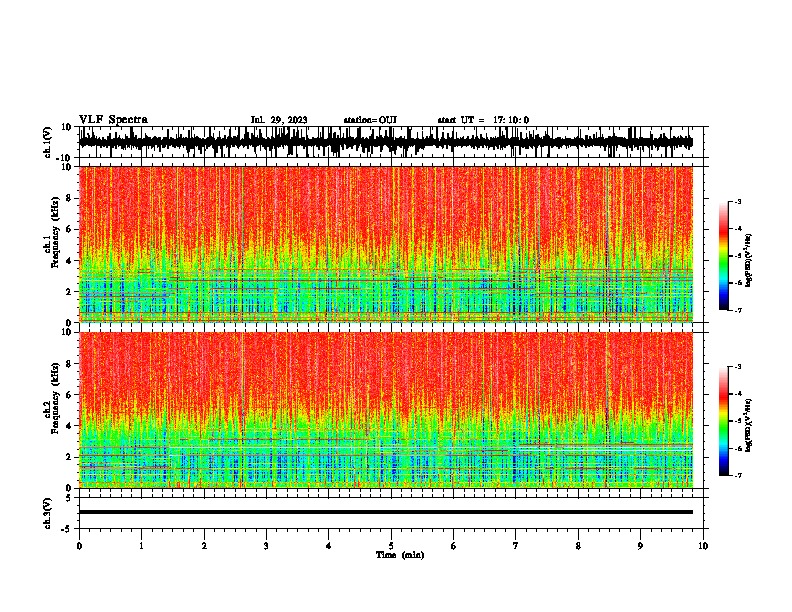Click the "7" minute tick on time axis

pos(516,546)
